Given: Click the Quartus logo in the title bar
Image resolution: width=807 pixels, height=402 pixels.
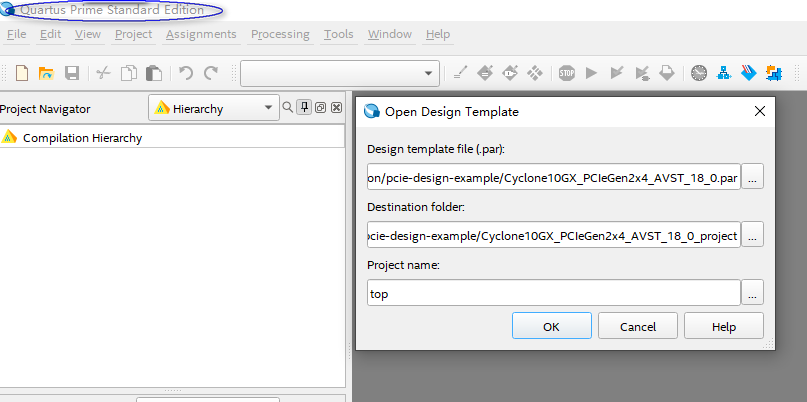Looking at the screenshot, I should click(7, 10).
